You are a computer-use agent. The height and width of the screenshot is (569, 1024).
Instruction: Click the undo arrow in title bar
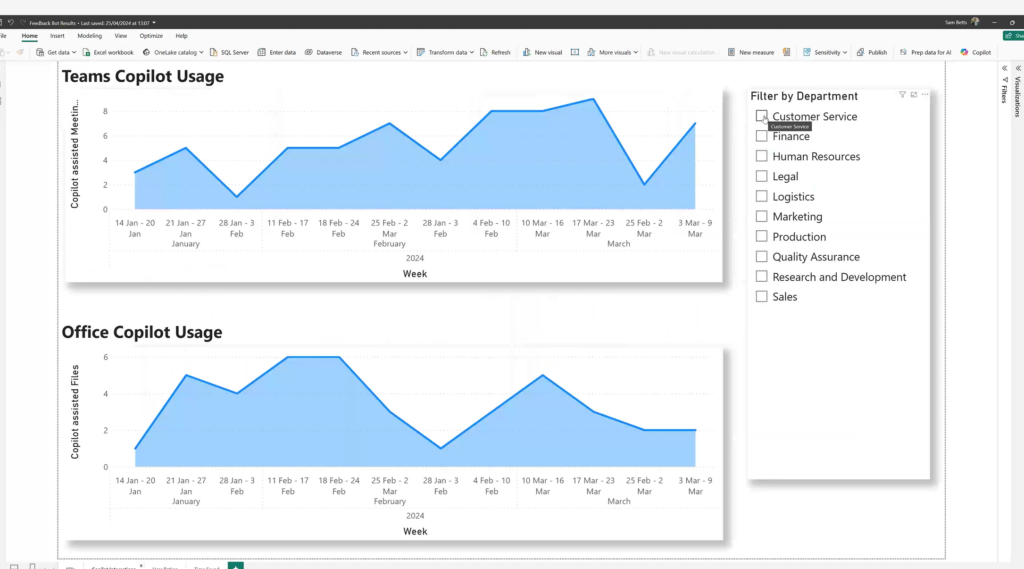(10, 22)
